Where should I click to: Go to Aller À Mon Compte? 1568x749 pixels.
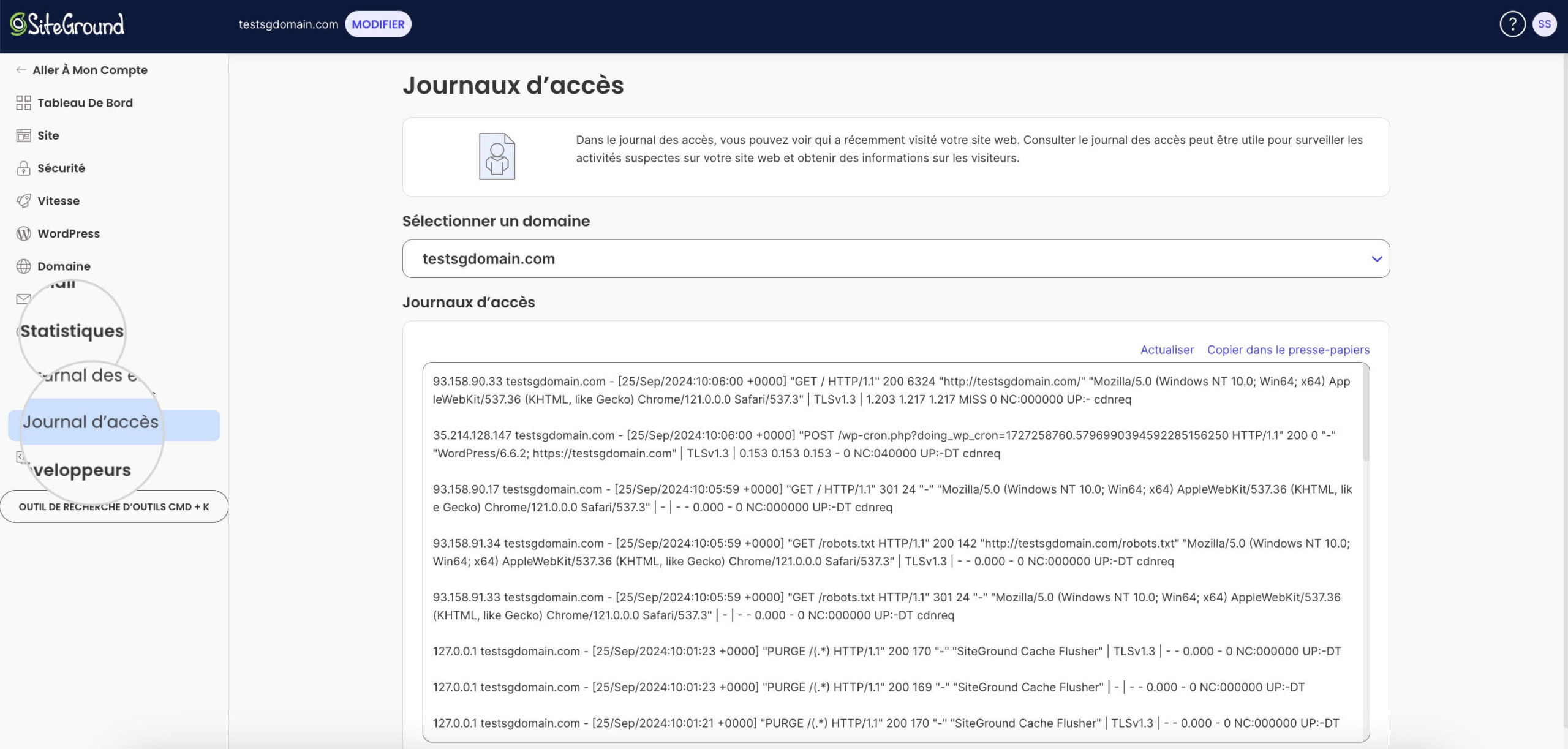tap(90, 70)
